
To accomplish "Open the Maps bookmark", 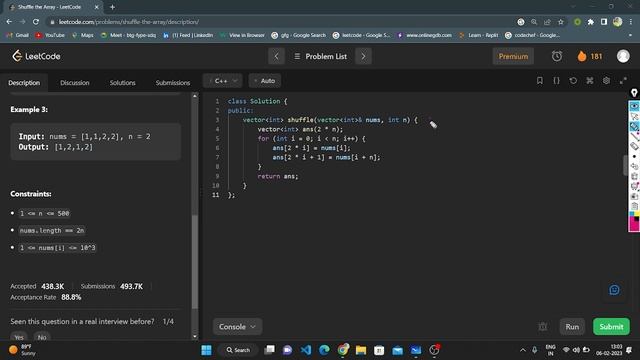I will 82,35.
